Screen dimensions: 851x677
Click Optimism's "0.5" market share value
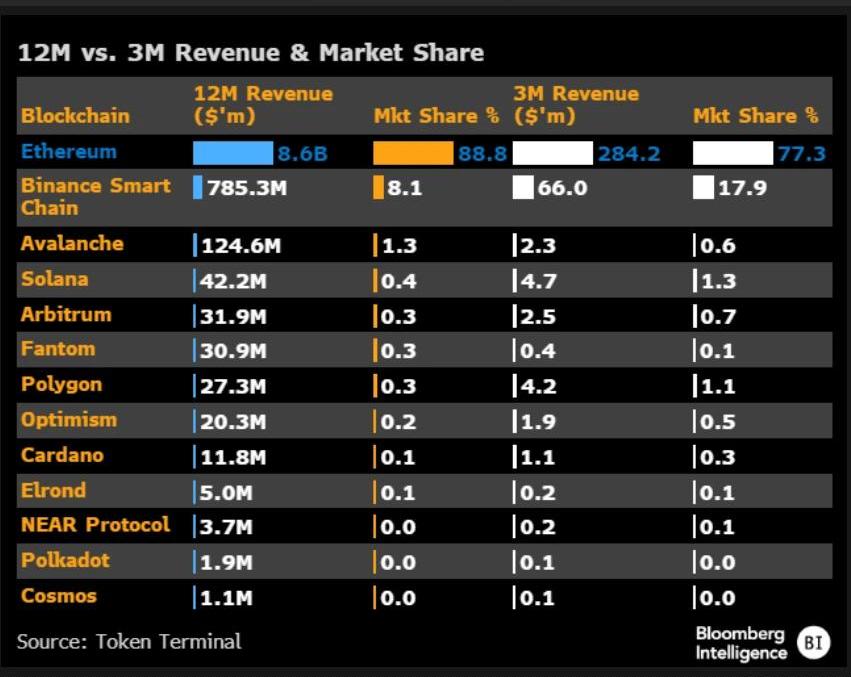[717, 422]
